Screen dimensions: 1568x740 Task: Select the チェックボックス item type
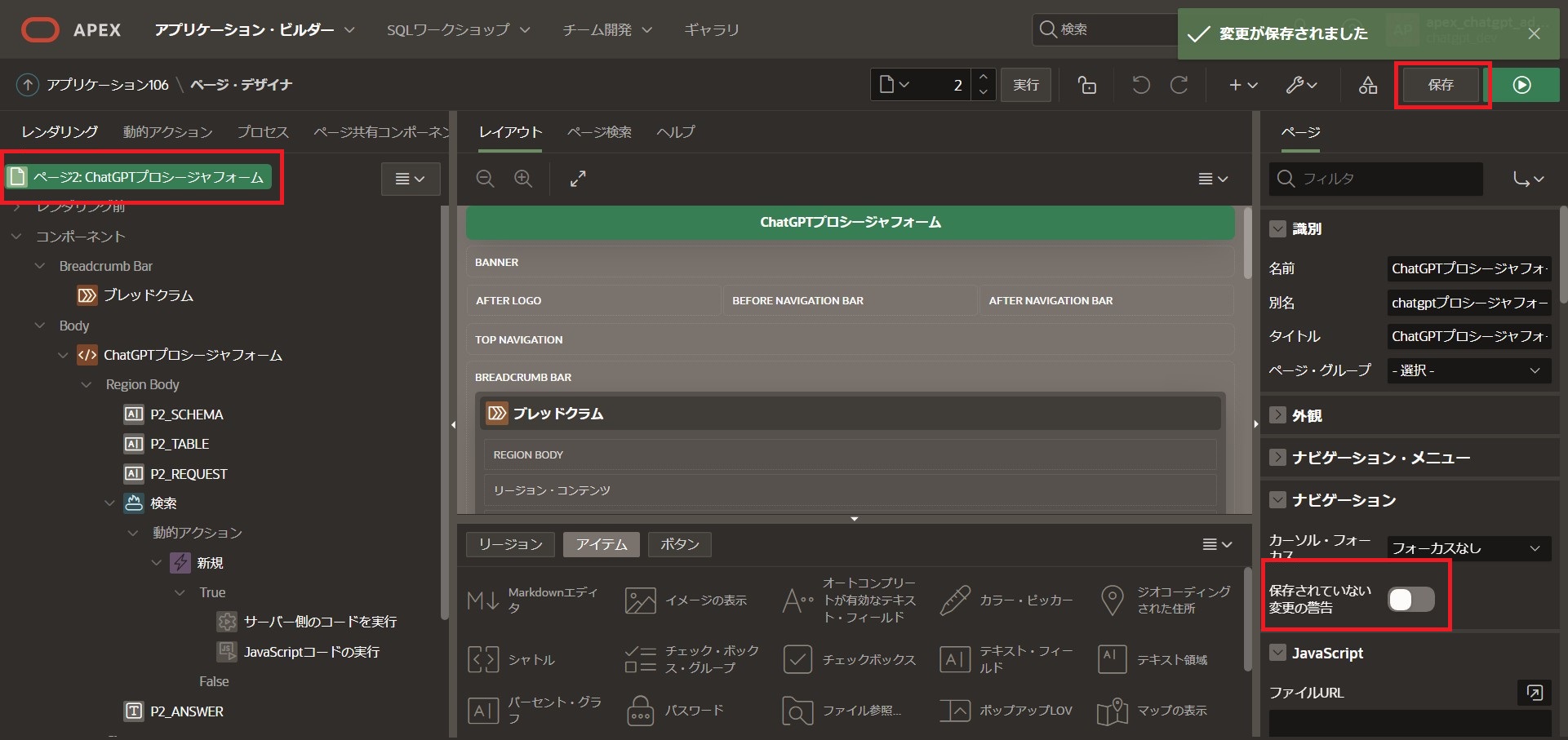(x=850, y=659)
